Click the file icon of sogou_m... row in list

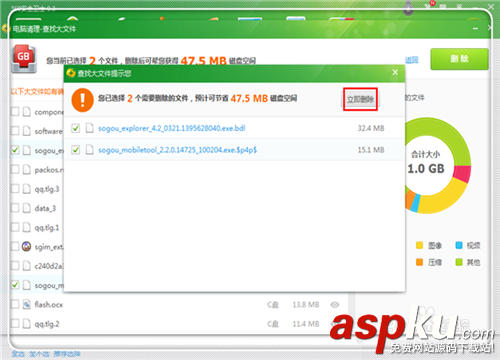tap(27, 285)
